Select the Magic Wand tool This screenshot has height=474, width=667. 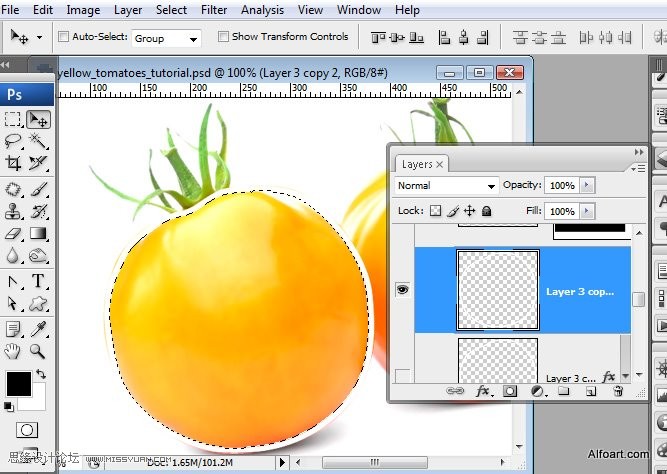(x=38, y=141)
